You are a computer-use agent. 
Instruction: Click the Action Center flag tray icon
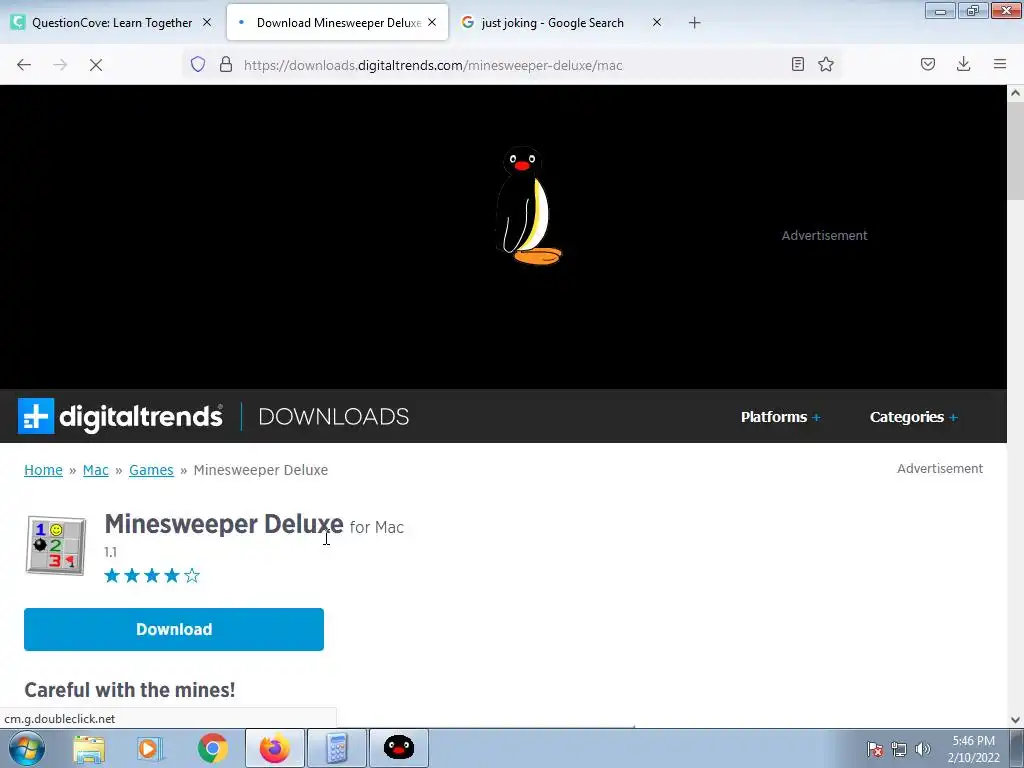875,749
